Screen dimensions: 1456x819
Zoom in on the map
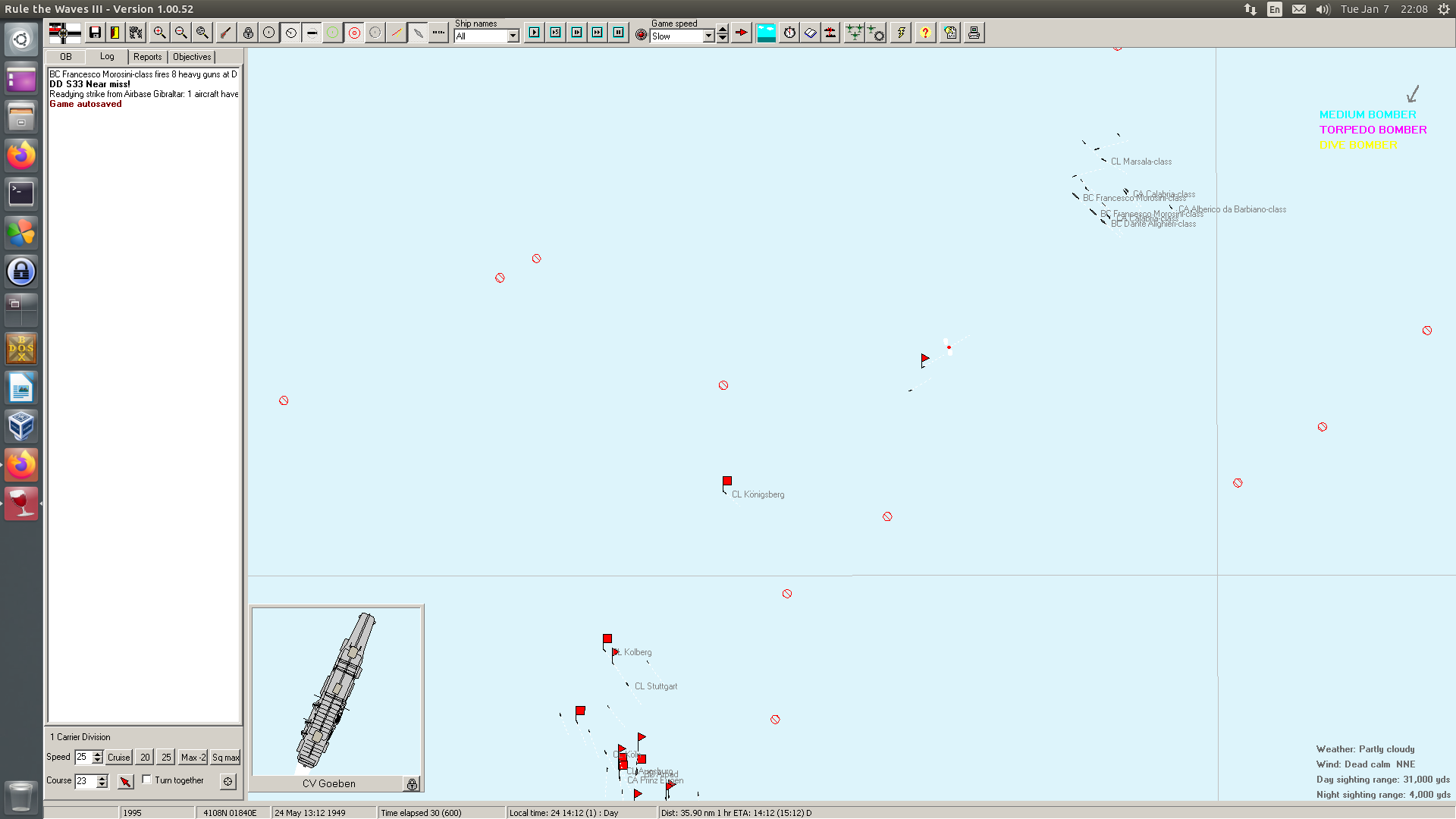click(159, 33)
